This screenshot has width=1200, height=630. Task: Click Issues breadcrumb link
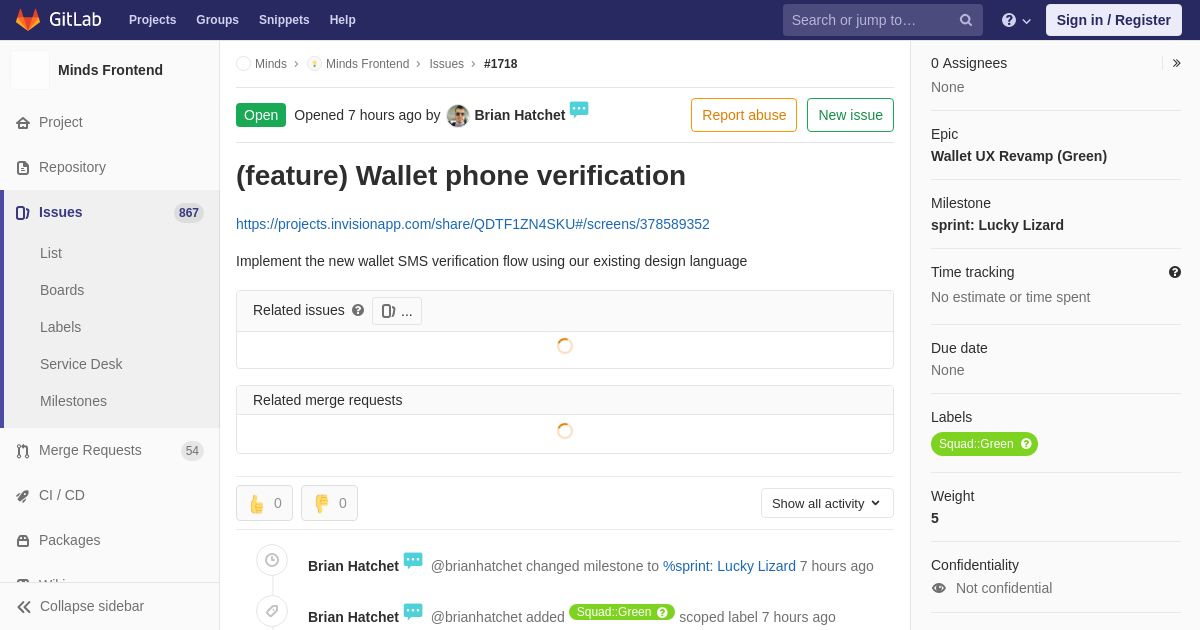pos(446,64)
